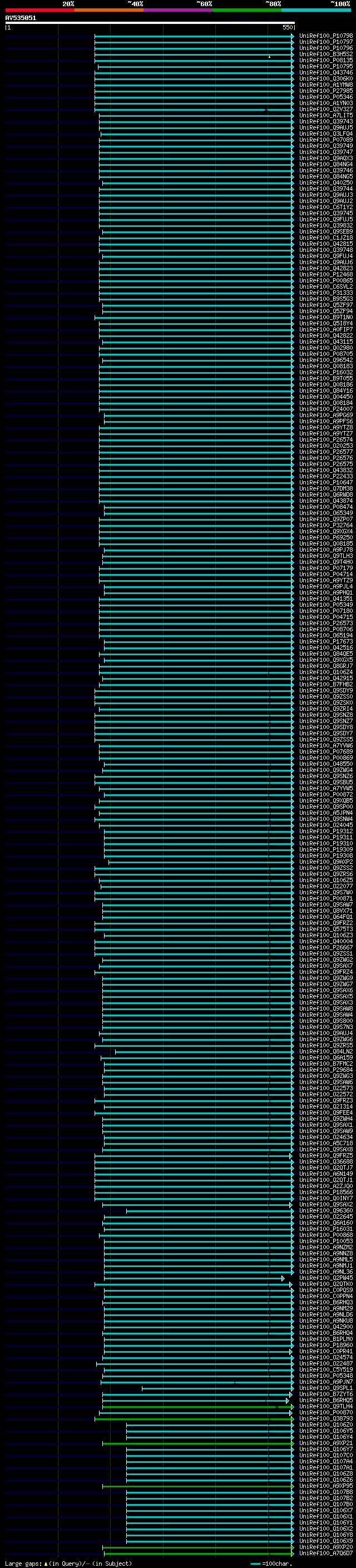Select the UniRef100_A9XP20 label

(325, 1547)
